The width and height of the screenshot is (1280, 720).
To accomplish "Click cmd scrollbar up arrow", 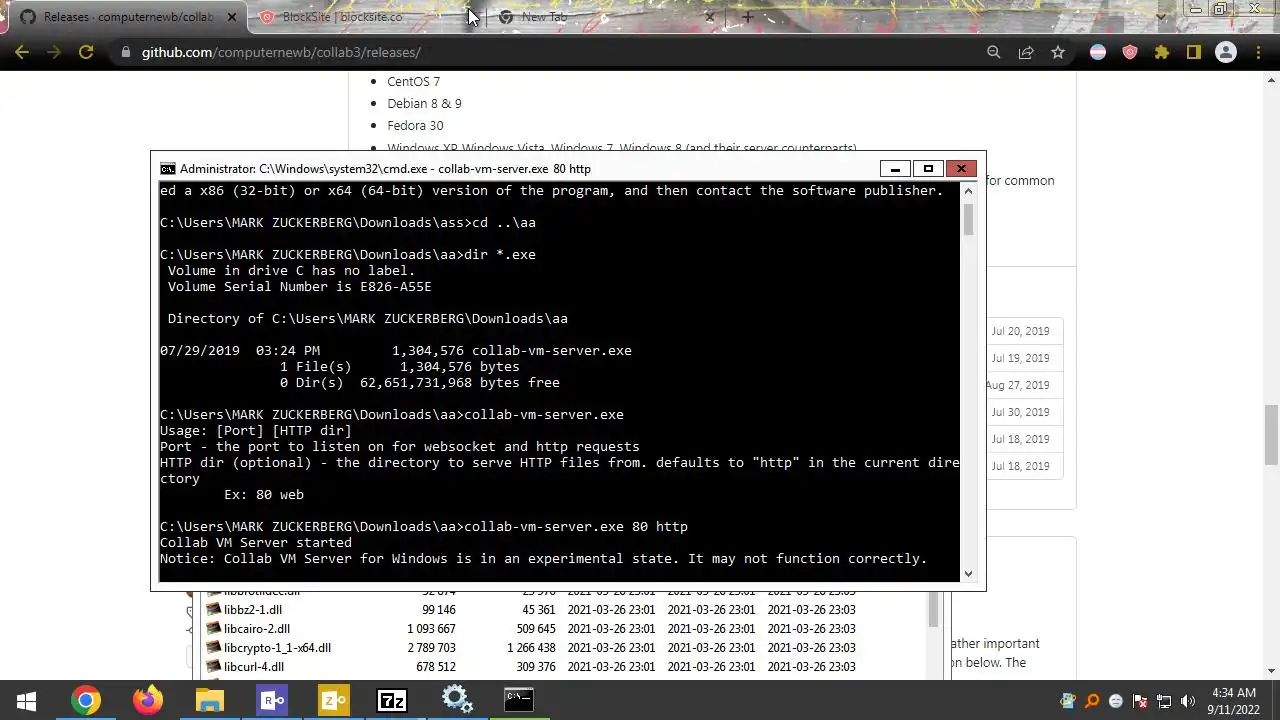I will [968, 191].
